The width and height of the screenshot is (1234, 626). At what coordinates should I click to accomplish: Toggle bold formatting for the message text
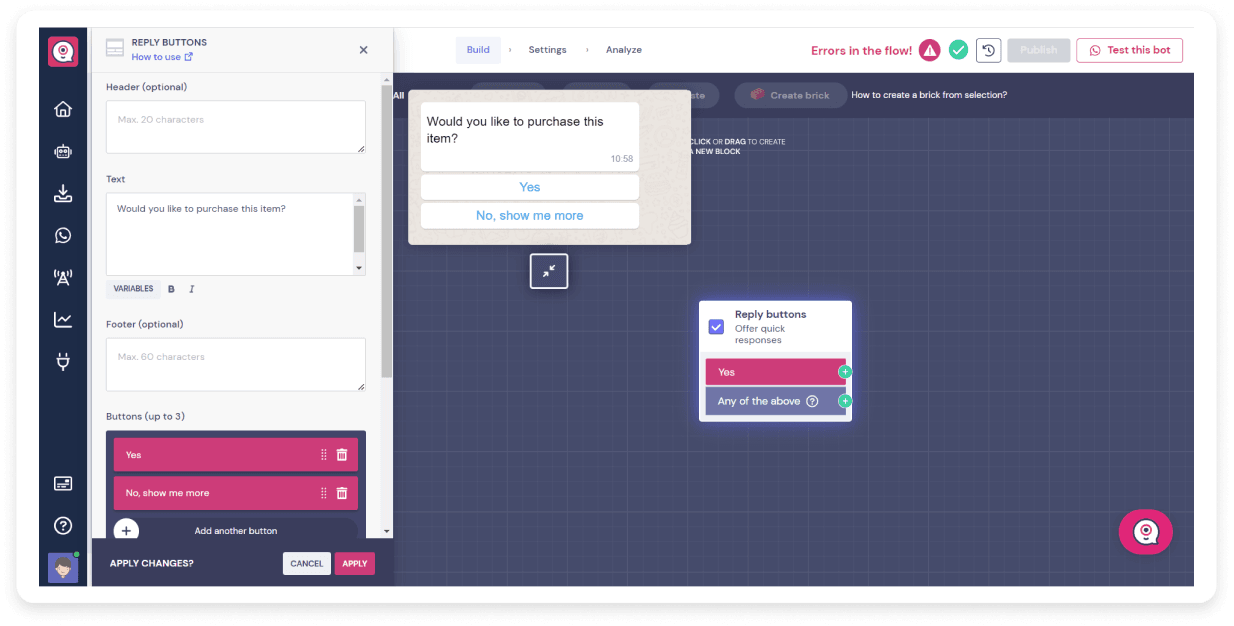[x=171, y=288]
